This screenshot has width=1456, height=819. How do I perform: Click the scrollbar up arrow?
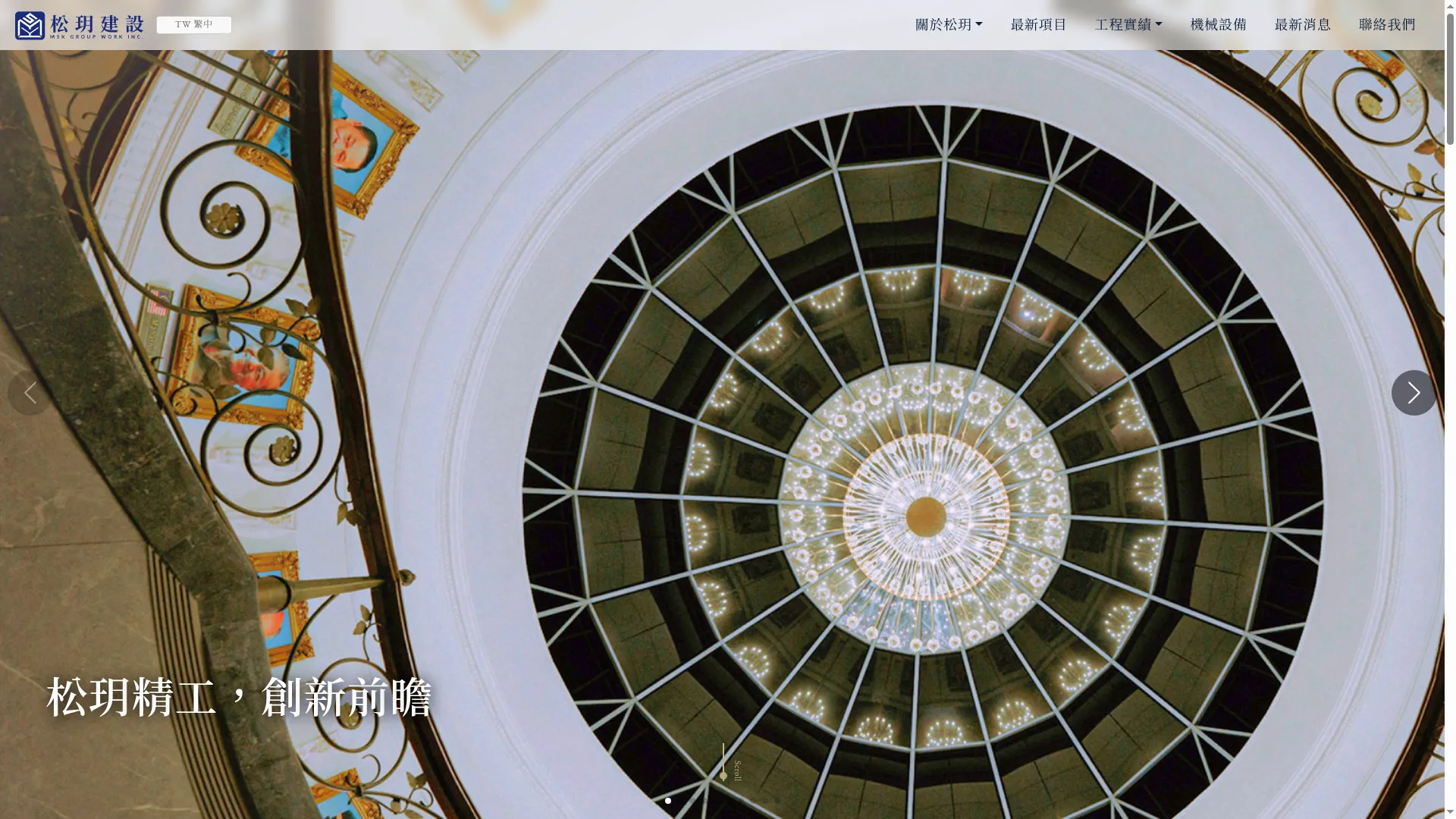coord(1450,5)
